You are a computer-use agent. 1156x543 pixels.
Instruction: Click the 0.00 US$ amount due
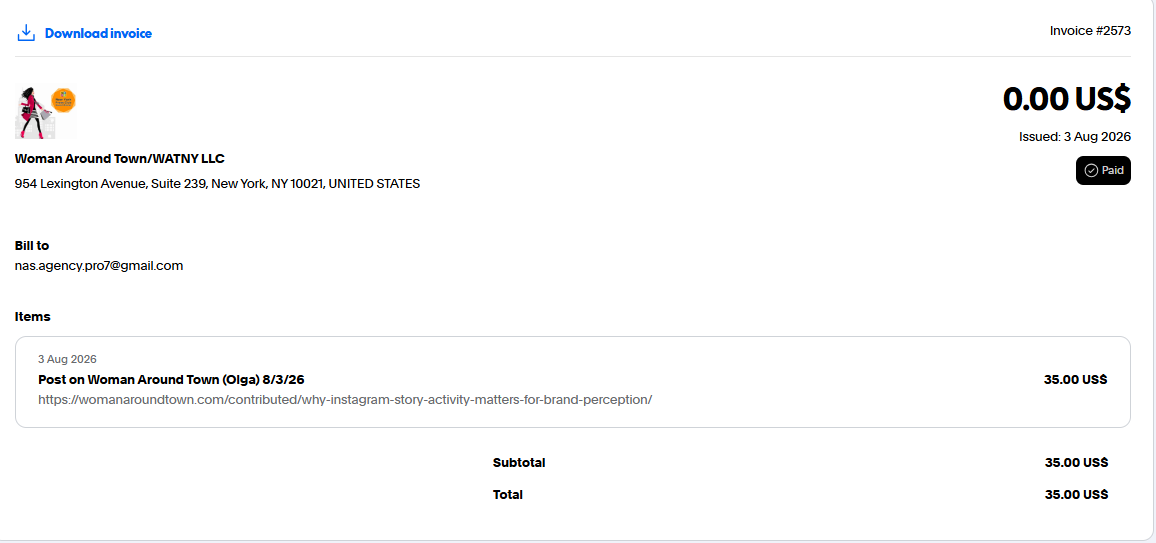tap(1067, 99)
